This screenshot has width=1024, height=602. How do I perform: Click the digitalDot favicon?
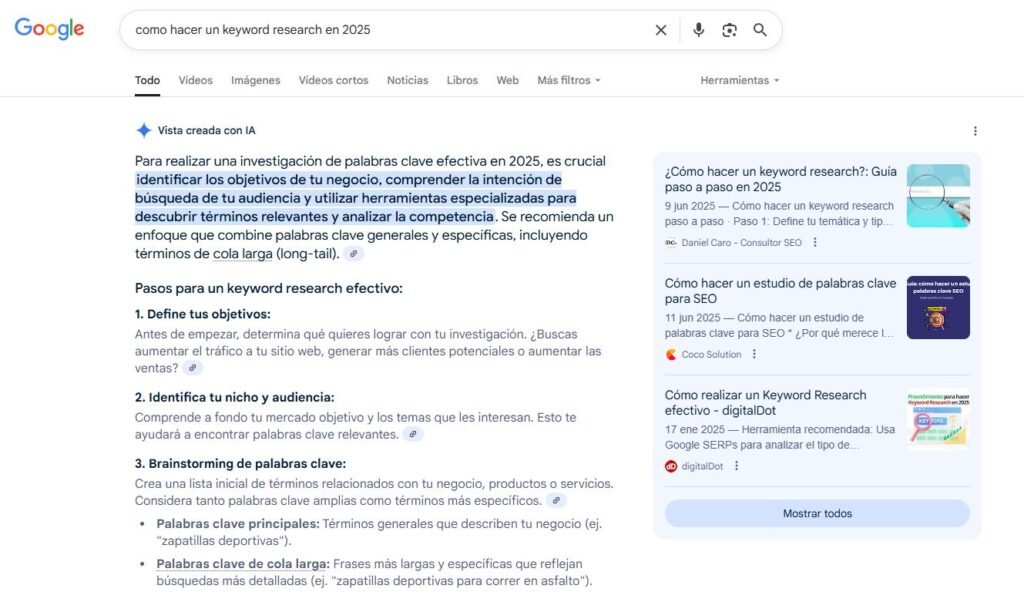[671, 466]
